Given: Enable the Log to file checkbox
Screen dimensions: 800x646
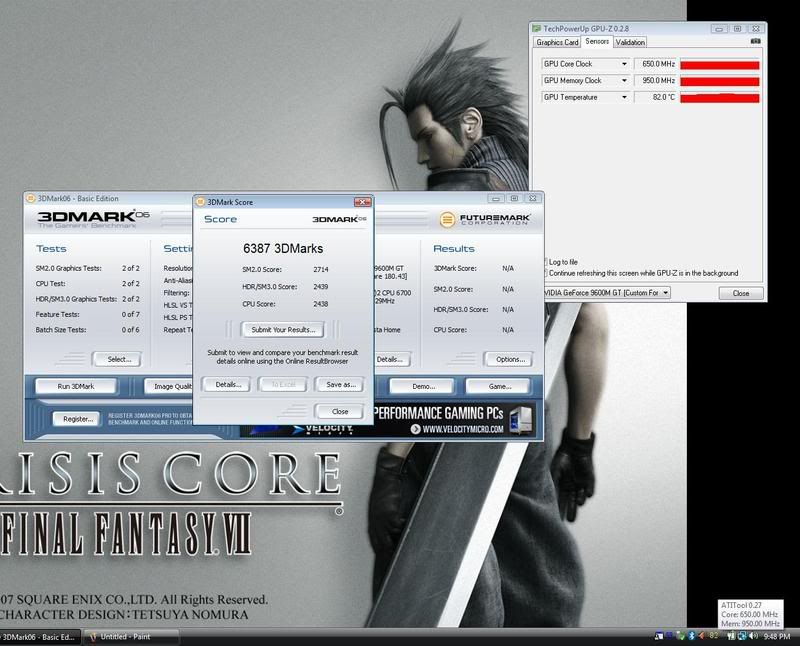Looking at the screenshot, I should tap(544, 262).
